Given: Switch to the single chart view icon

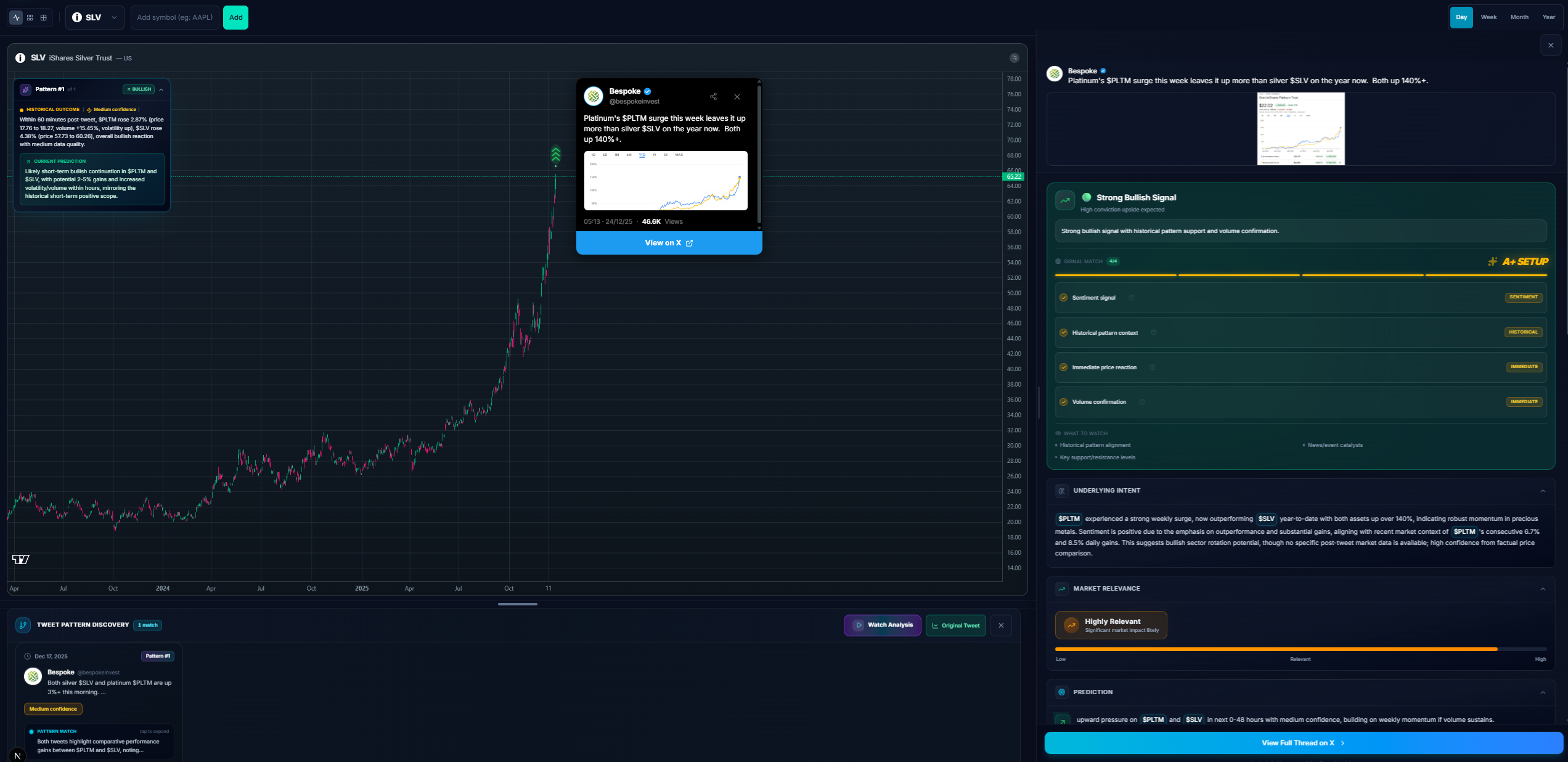Looking at the screenshot, I should coord(16,17).
